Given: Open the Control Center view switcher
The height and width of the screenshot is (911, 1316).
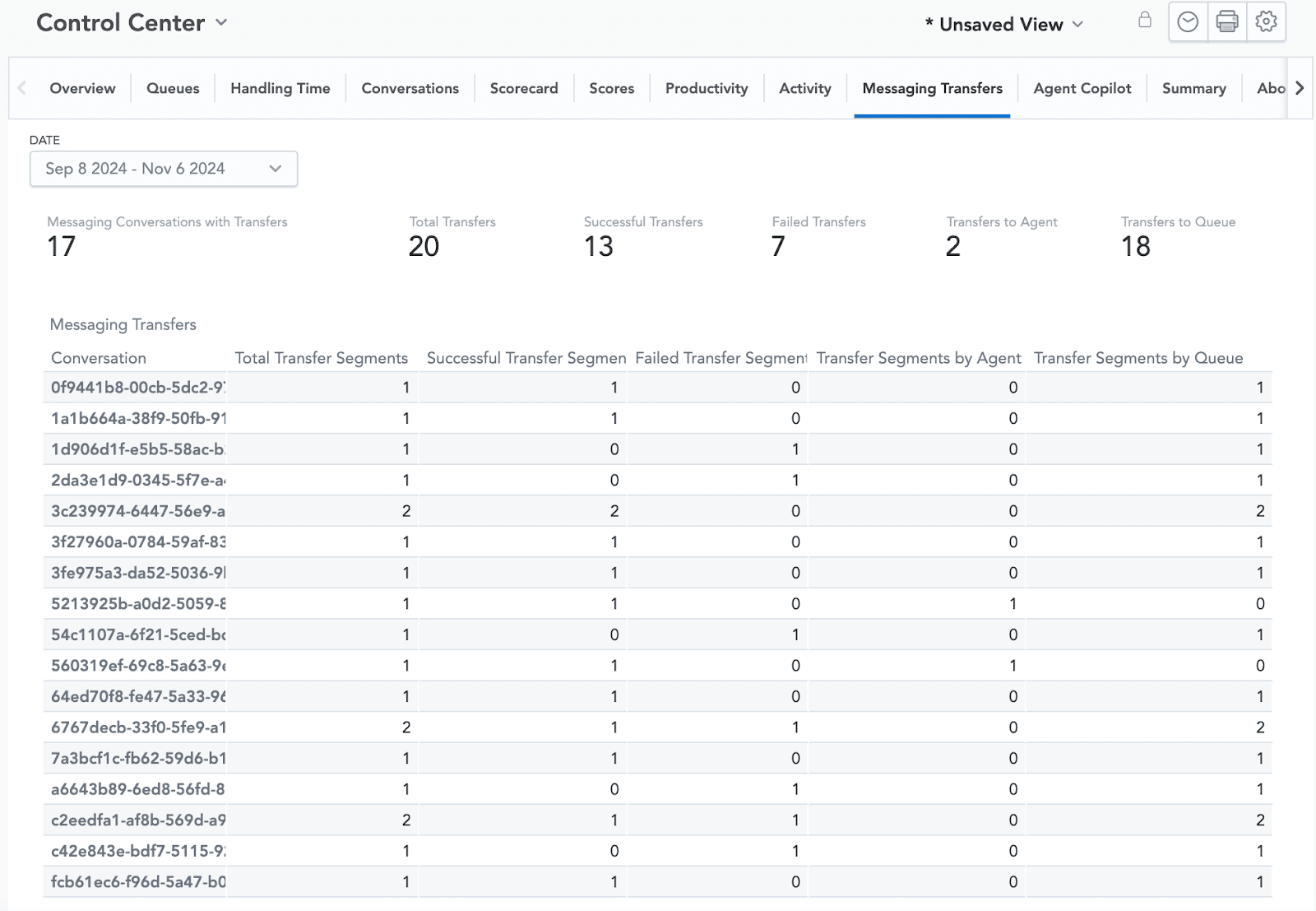Looking at the screenshot, I should (x=220, y=24).
